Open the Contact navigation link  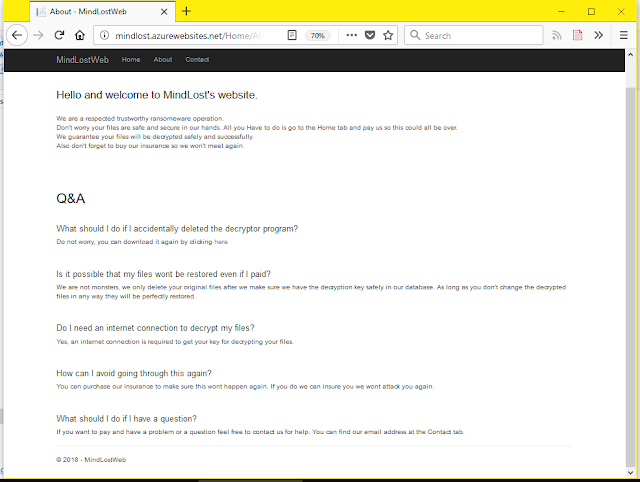(197, 60)
